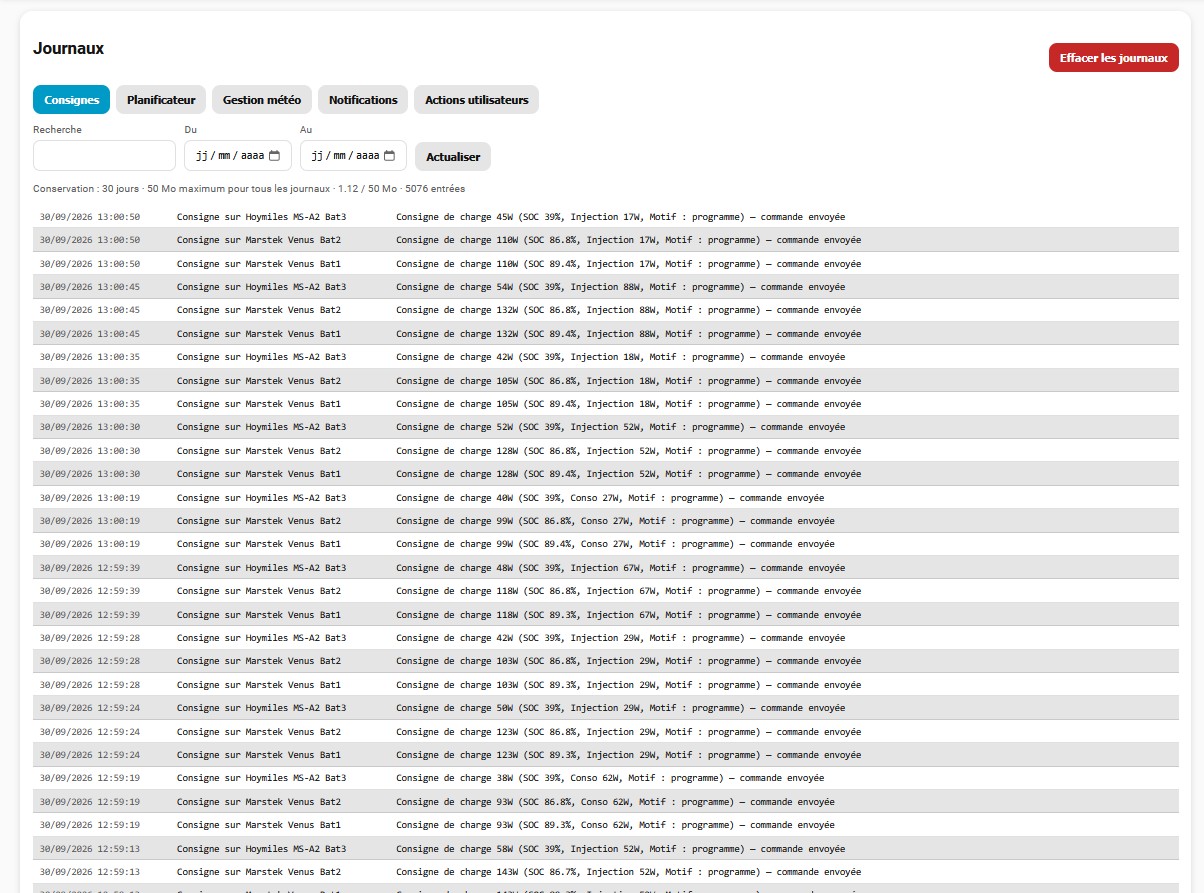Click 'Consigne de charge 48W' log message
Screen dimensions: 1204x893
click(620, 568)
